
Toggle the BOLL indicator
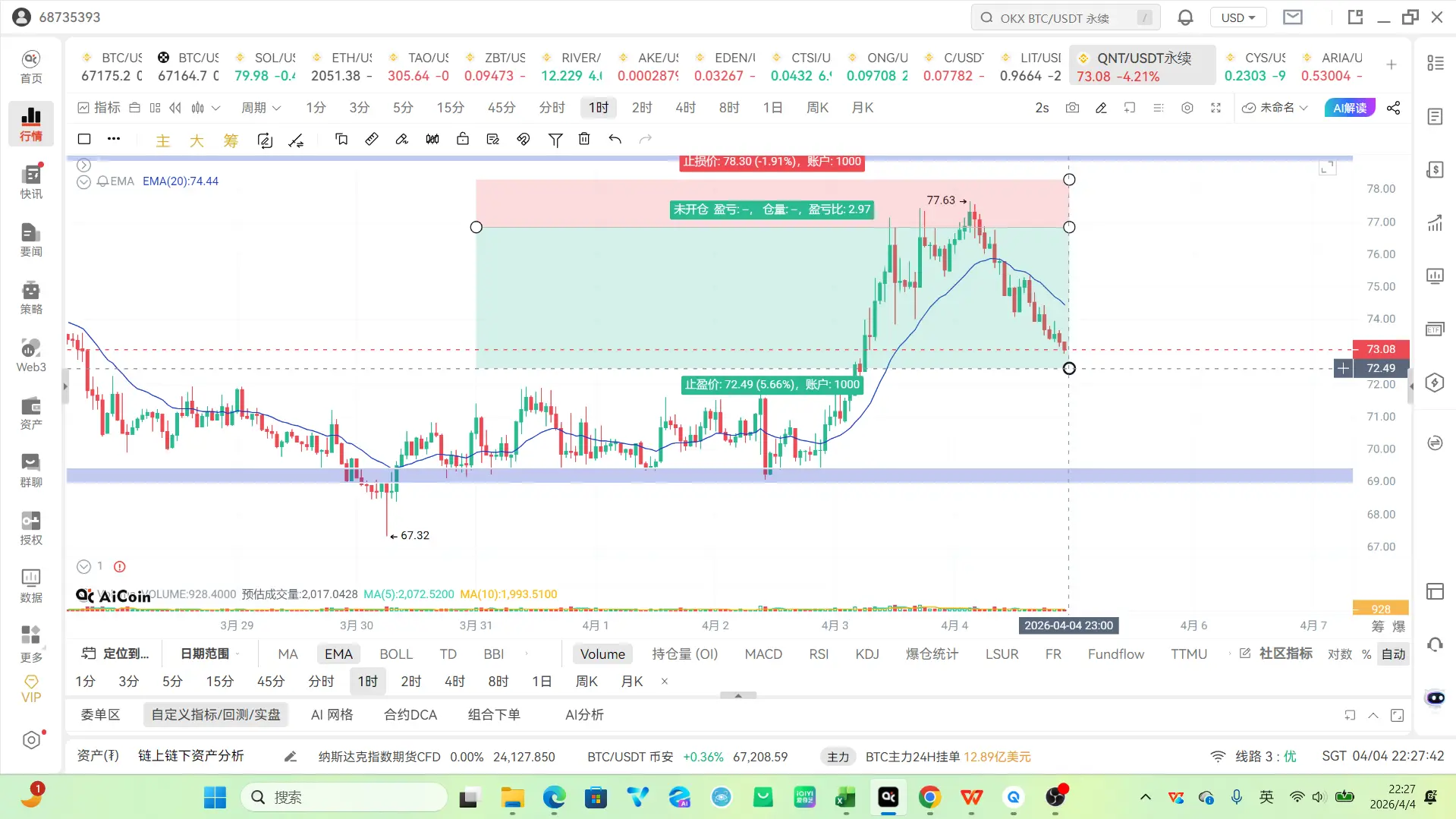point(396,654)
